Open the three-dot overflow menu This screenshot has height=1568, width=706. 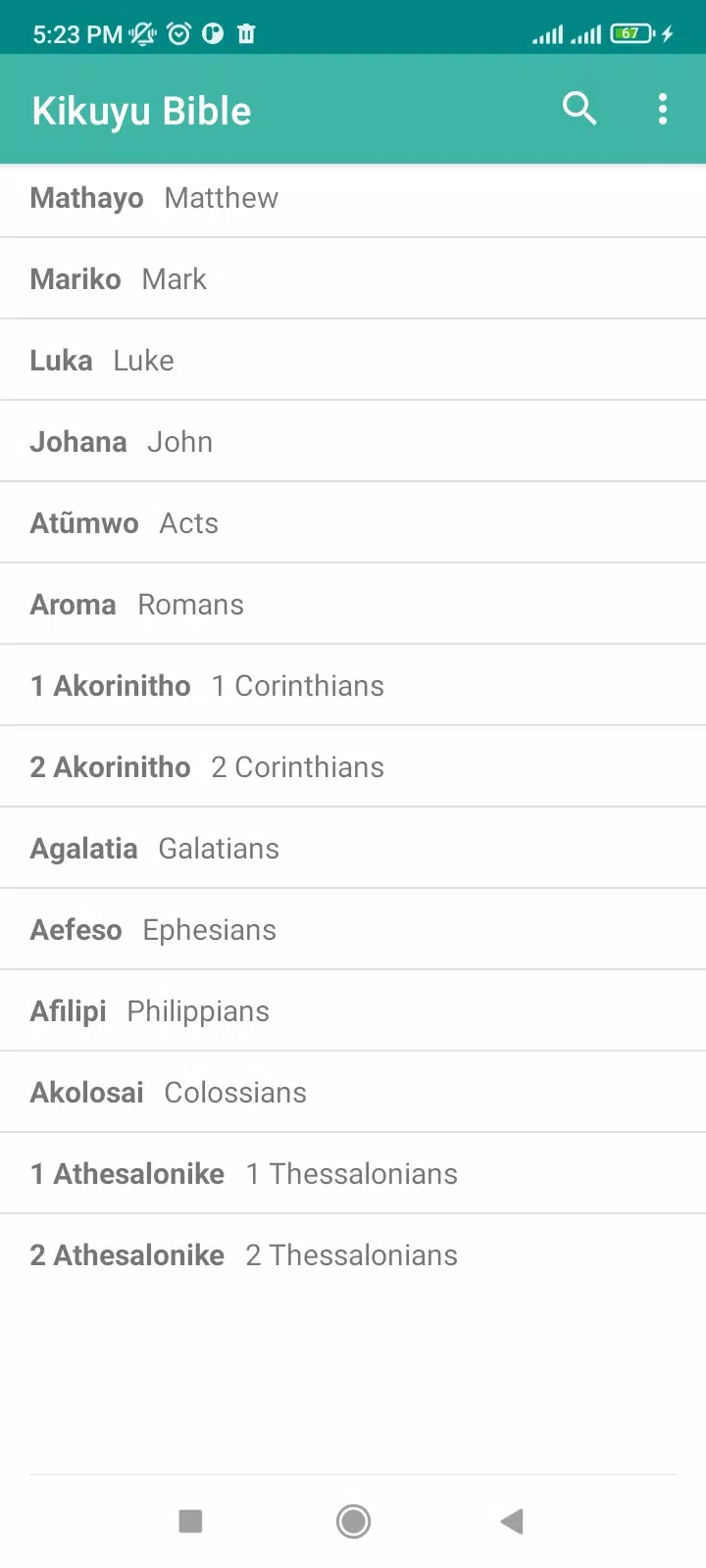[663, 109]
